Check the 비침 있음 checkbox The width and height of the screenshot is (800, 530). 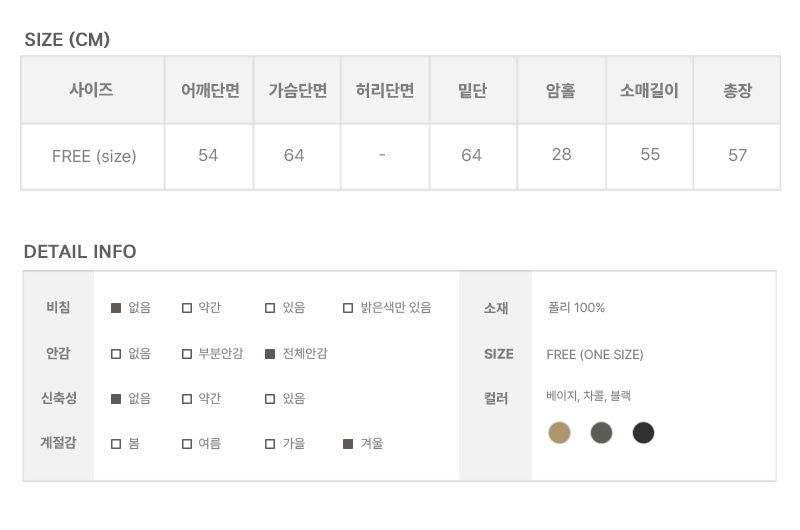tap(270, 308)
